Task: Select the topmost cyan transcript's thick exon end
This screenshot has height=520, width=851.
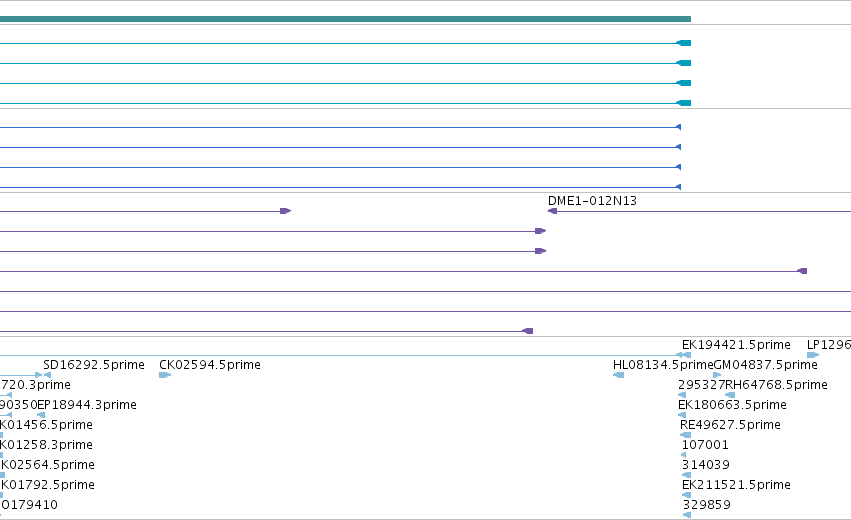Action: tap(684, 43)
